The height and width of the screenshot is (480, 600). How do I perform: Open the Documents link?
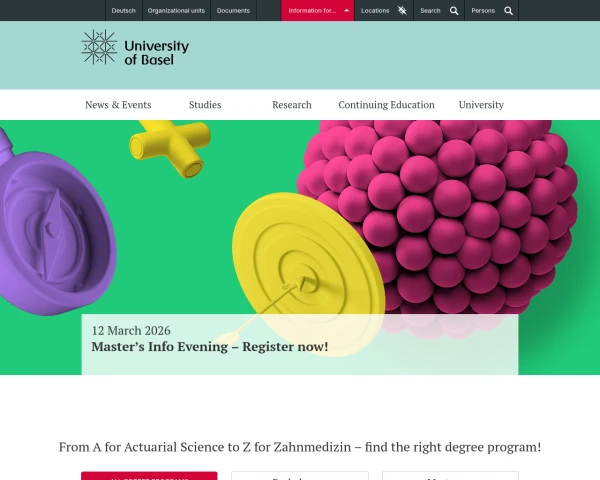(233, 11)
